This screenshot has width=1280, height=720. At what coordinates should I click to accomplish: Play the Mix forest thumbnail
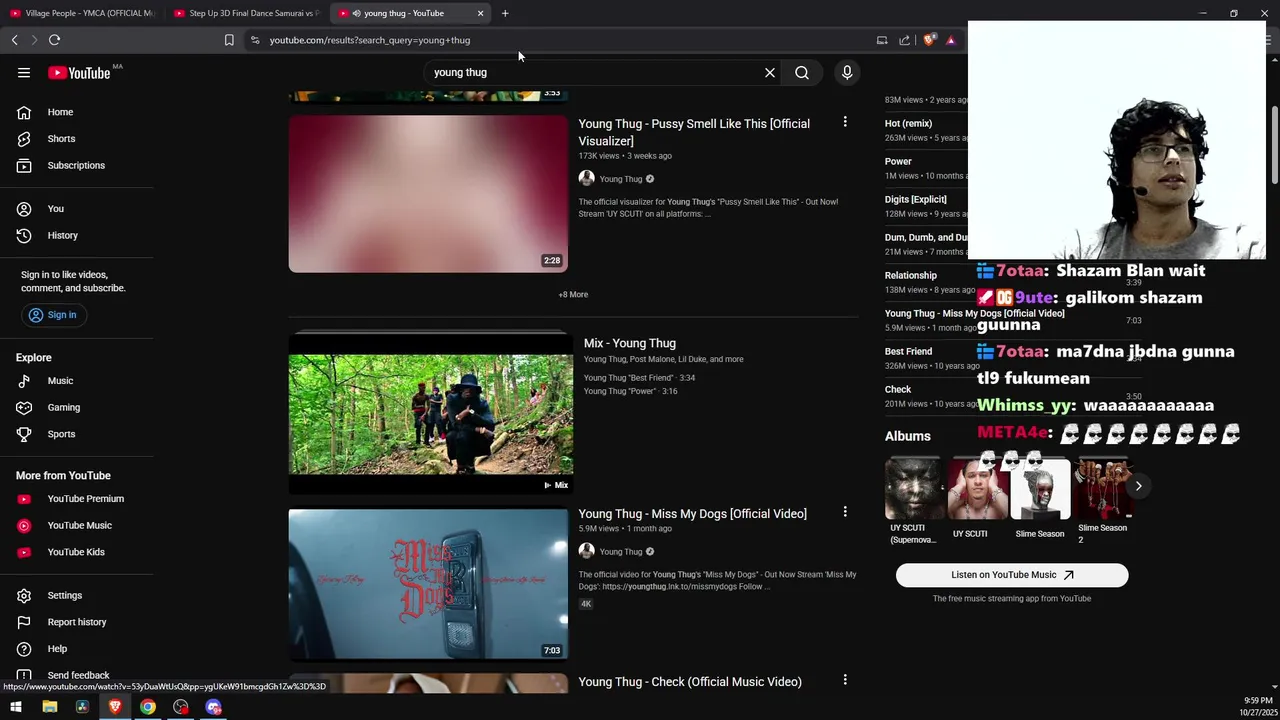431,414
